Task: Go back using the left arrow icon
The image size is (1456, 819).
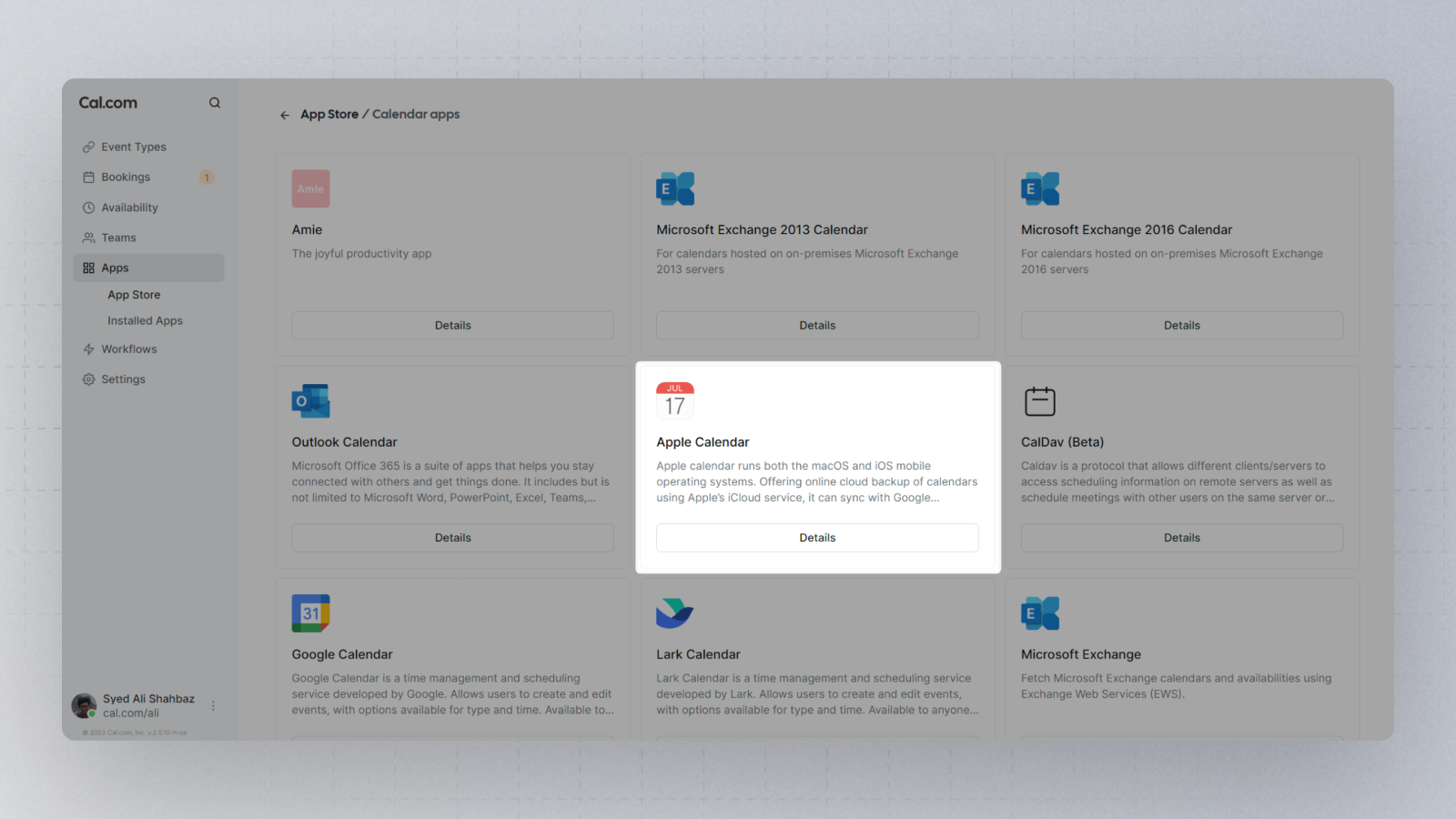Action: [x=285, y=115]
